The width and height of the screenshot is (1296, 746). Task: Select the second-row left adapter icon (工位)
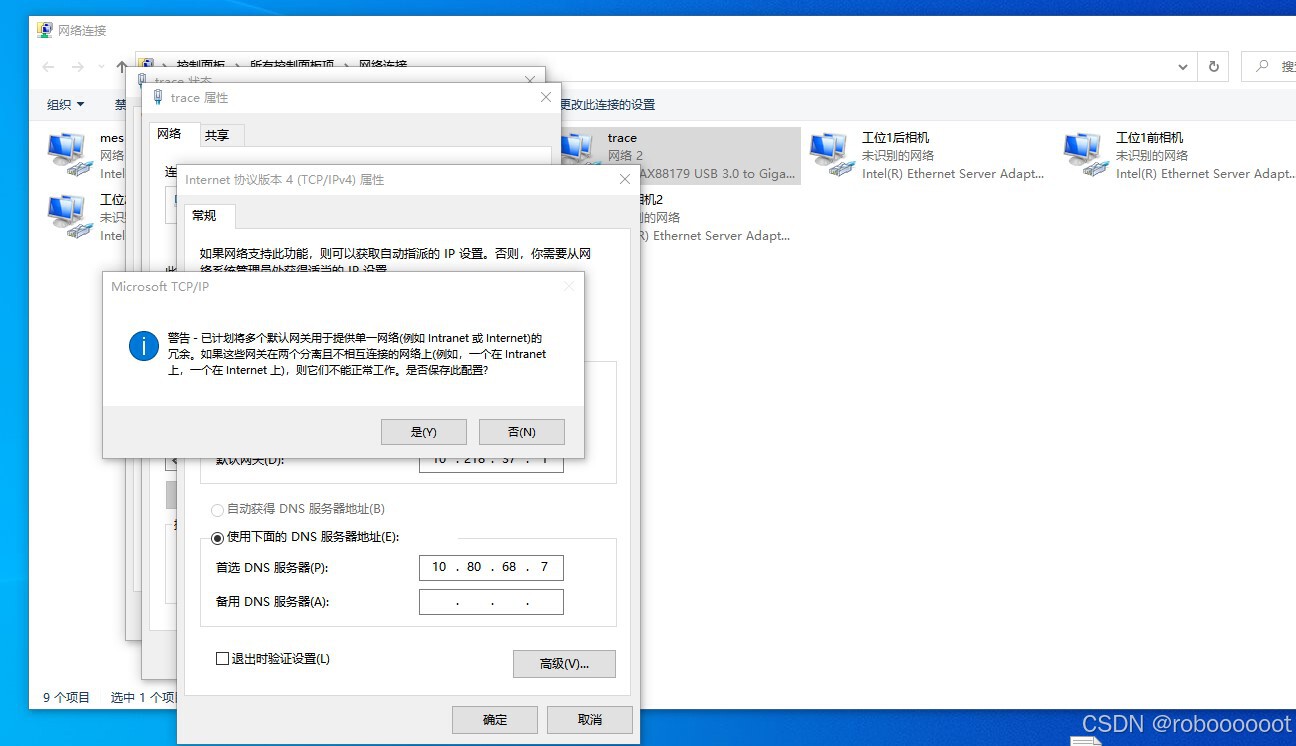tap(70, 217)
